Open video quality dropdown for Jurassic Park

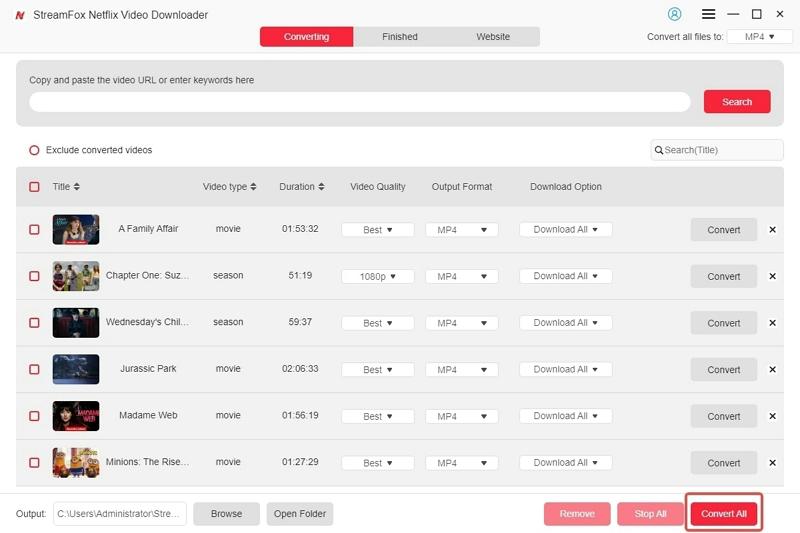[x=378, y=370]
